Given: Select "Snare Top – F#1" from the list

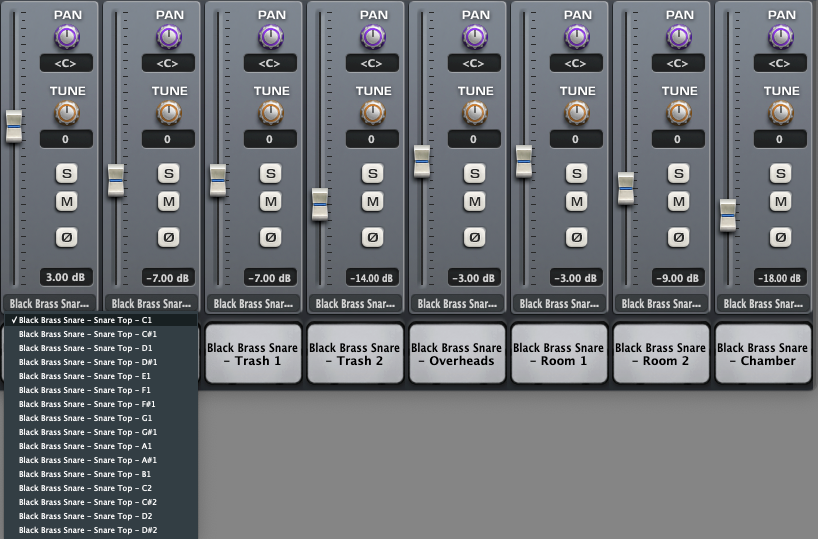Looking at the screenshot, I should coord(86,404).
